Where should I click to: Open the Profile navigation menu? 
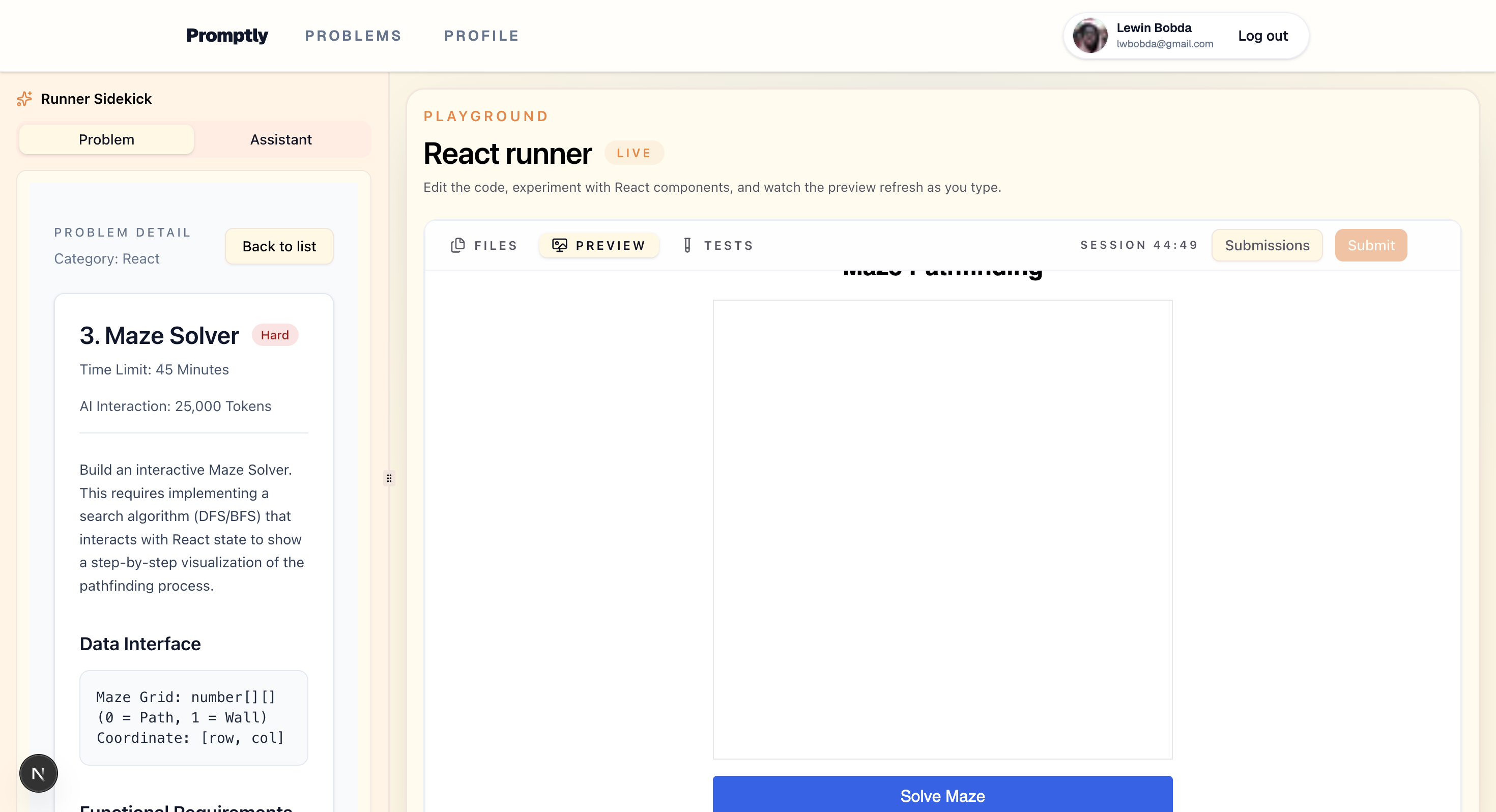(481, 36)
